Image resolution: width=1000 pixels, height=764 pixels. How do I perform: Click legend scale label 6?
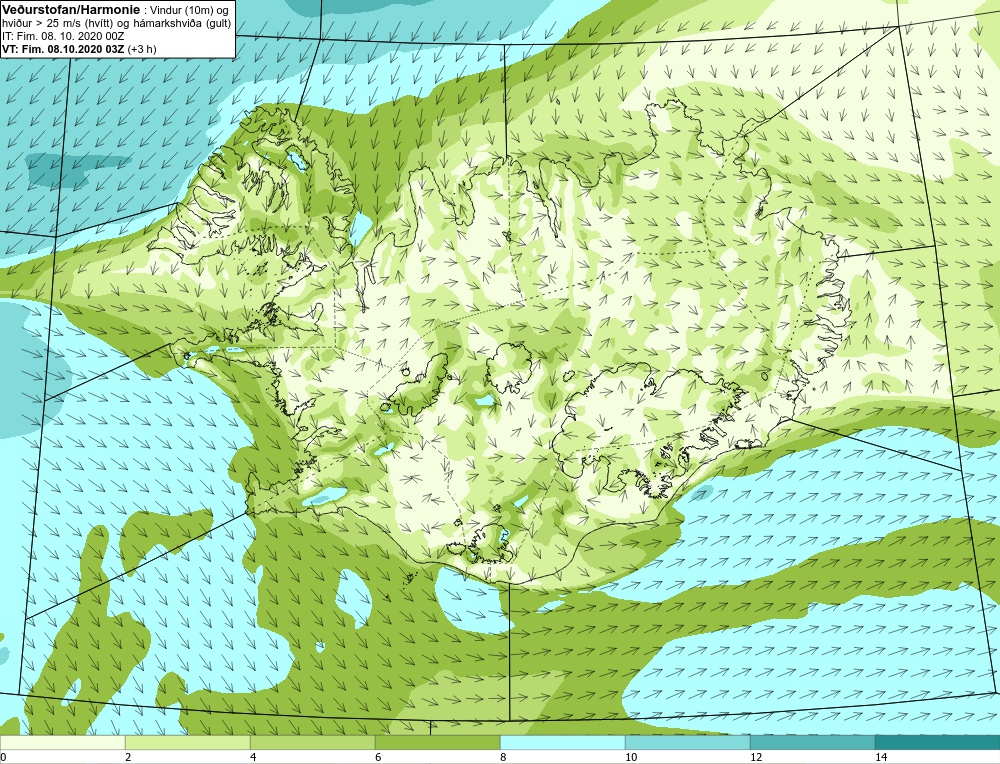pos(378,757)
